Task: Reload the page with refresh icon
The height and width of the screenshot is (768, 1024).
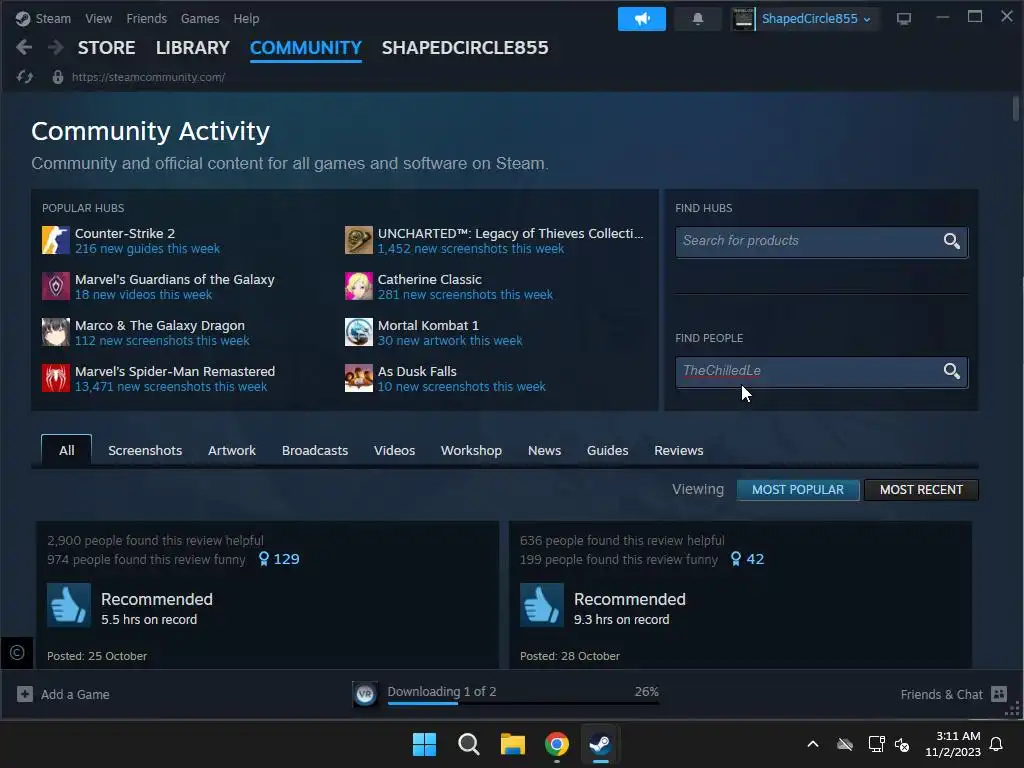Action: 25,77
